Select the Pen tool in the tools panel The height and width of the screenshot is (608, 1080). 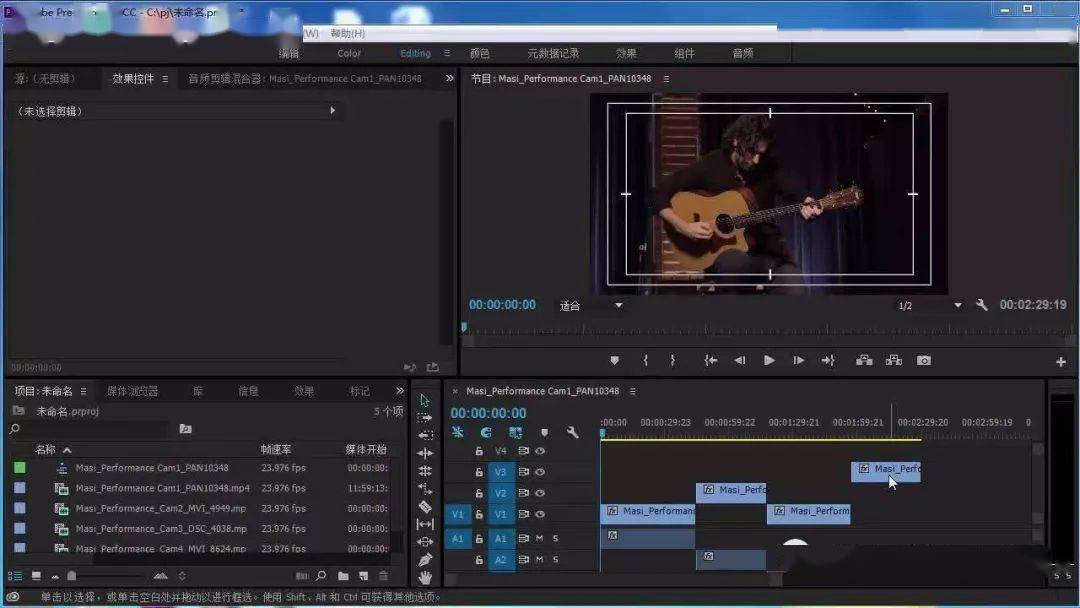(425, 560)
